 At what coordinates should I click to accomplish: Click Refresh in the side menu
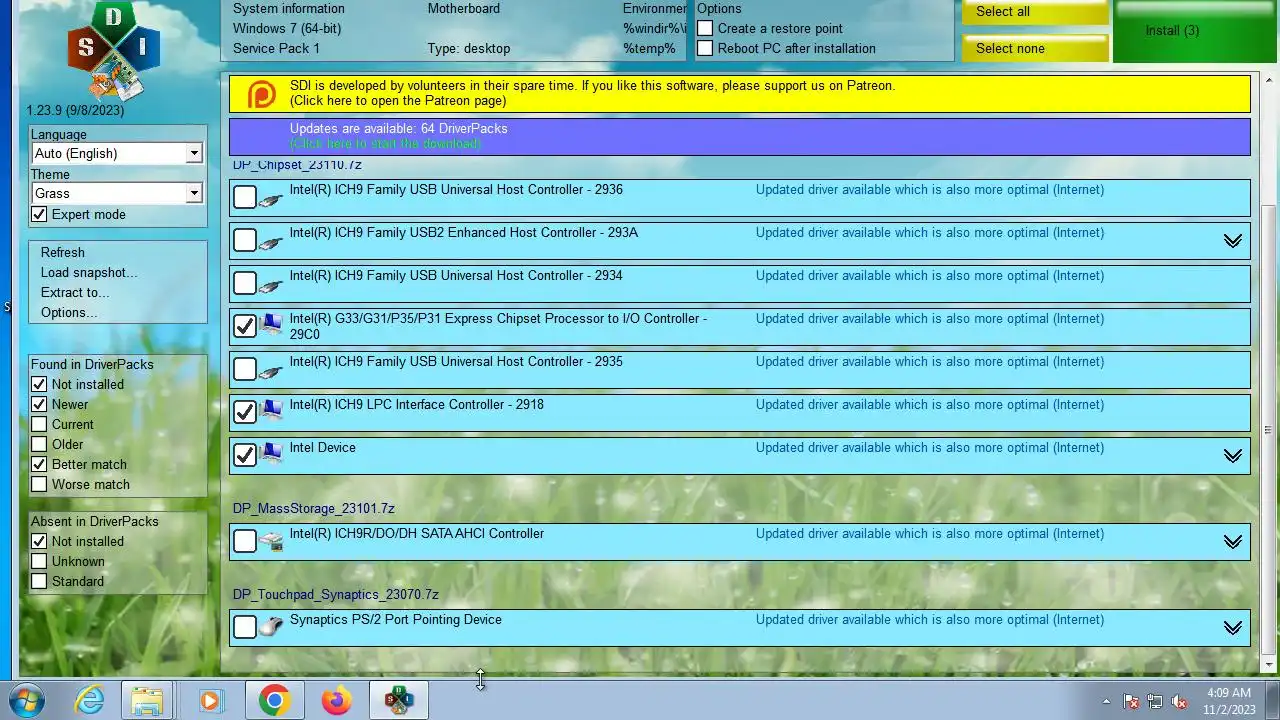(63, 252)
